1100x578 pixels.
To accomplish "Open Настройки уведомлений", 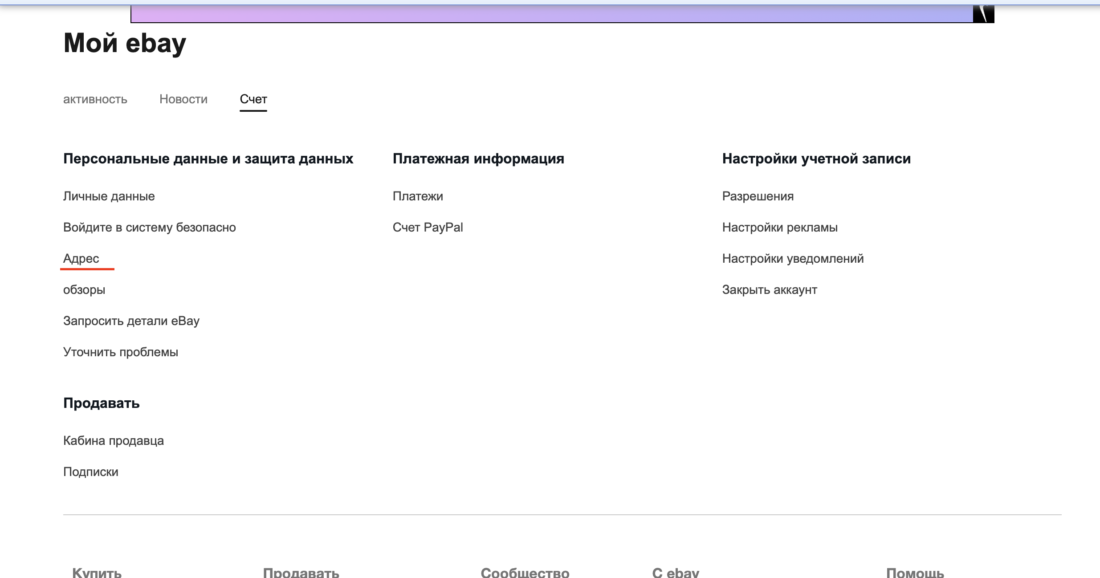I will click(794, 257).
